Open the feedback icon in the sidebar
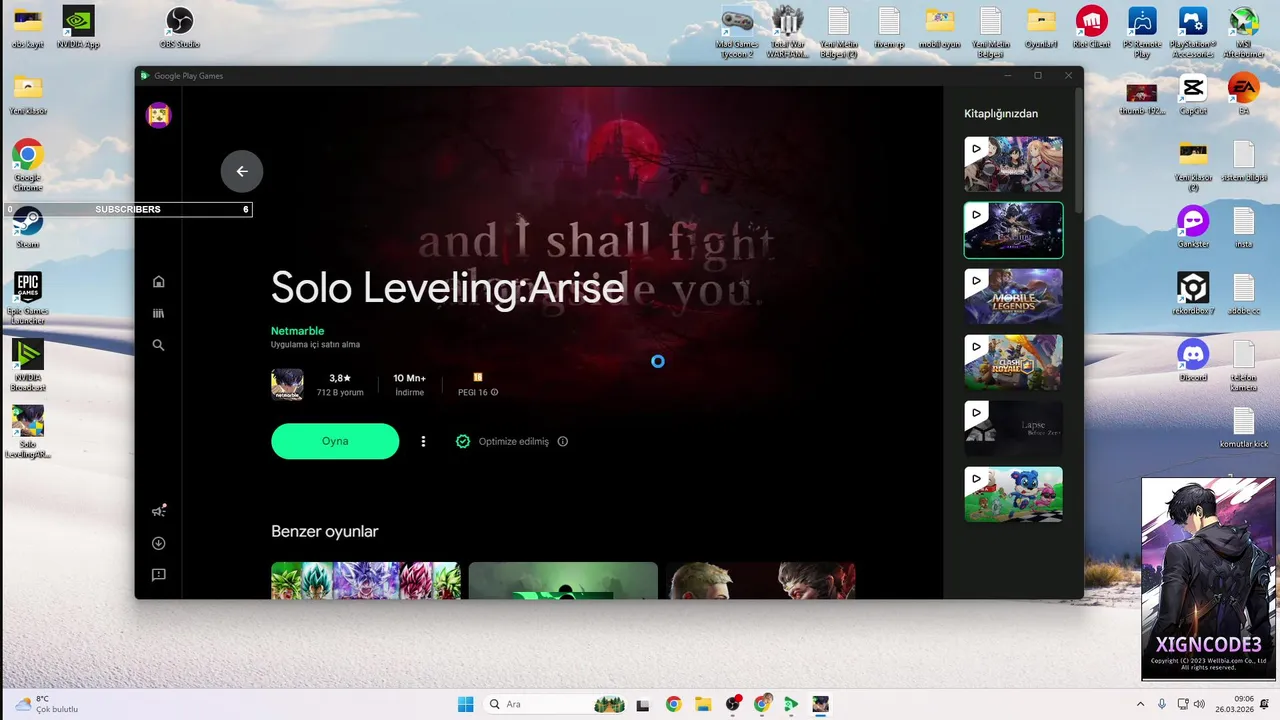 coord(158,575)
